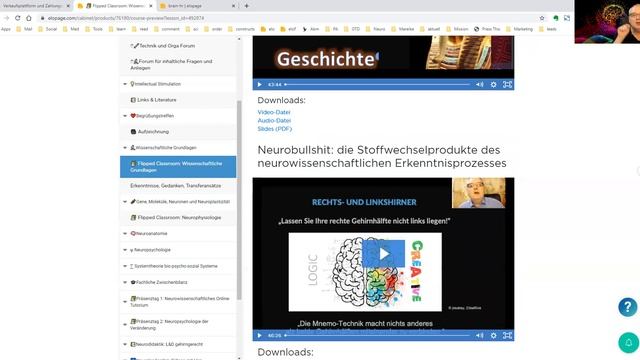640x360 pixels.
Task: Collapse the Intellectual Stimulation section
Action: click(125, 84)
